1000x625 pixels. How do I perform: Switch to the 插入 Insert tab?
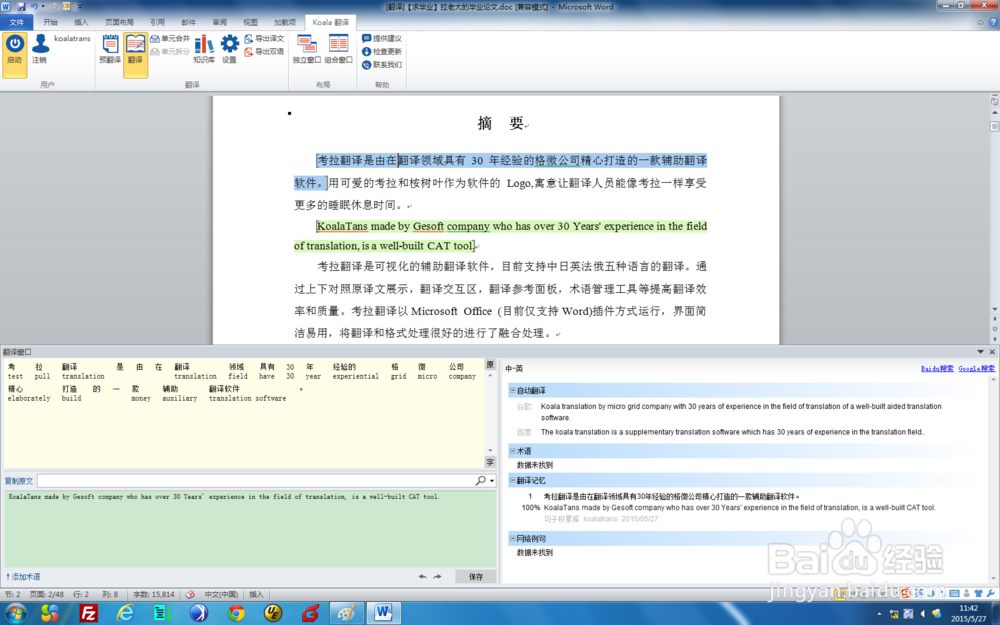click(x=81, y=22)
